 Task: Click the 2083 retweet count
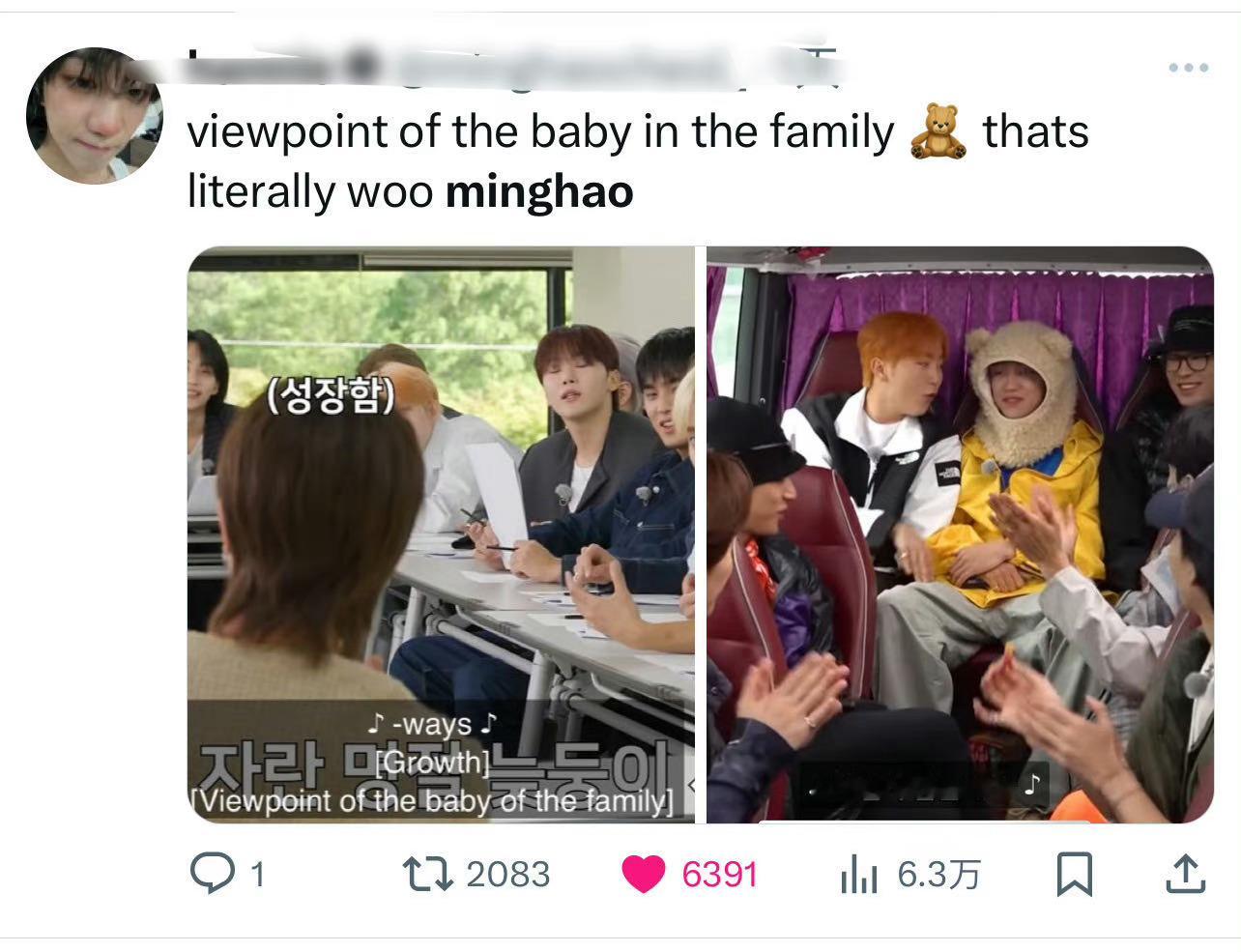pyautogui.click(x=508, y=875)
